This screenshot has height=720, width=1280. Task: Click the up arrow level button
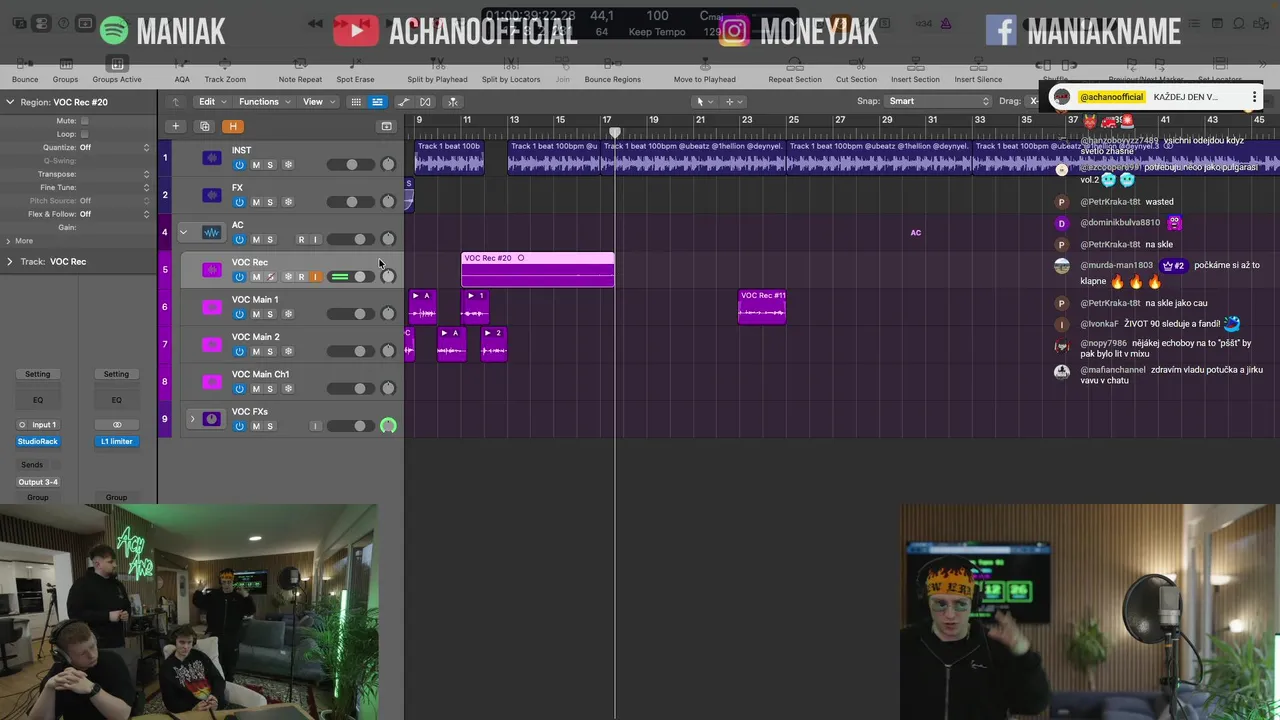(x=176, y=102)
